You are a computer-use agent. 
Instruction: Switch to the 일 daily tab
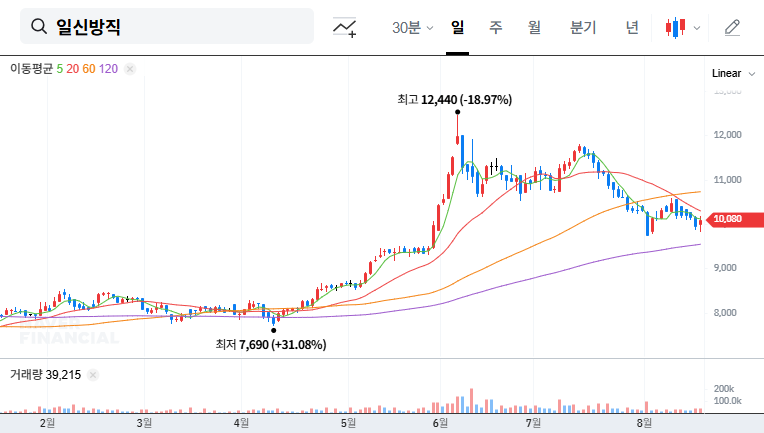pyautogui.click(x=458, y=27)
